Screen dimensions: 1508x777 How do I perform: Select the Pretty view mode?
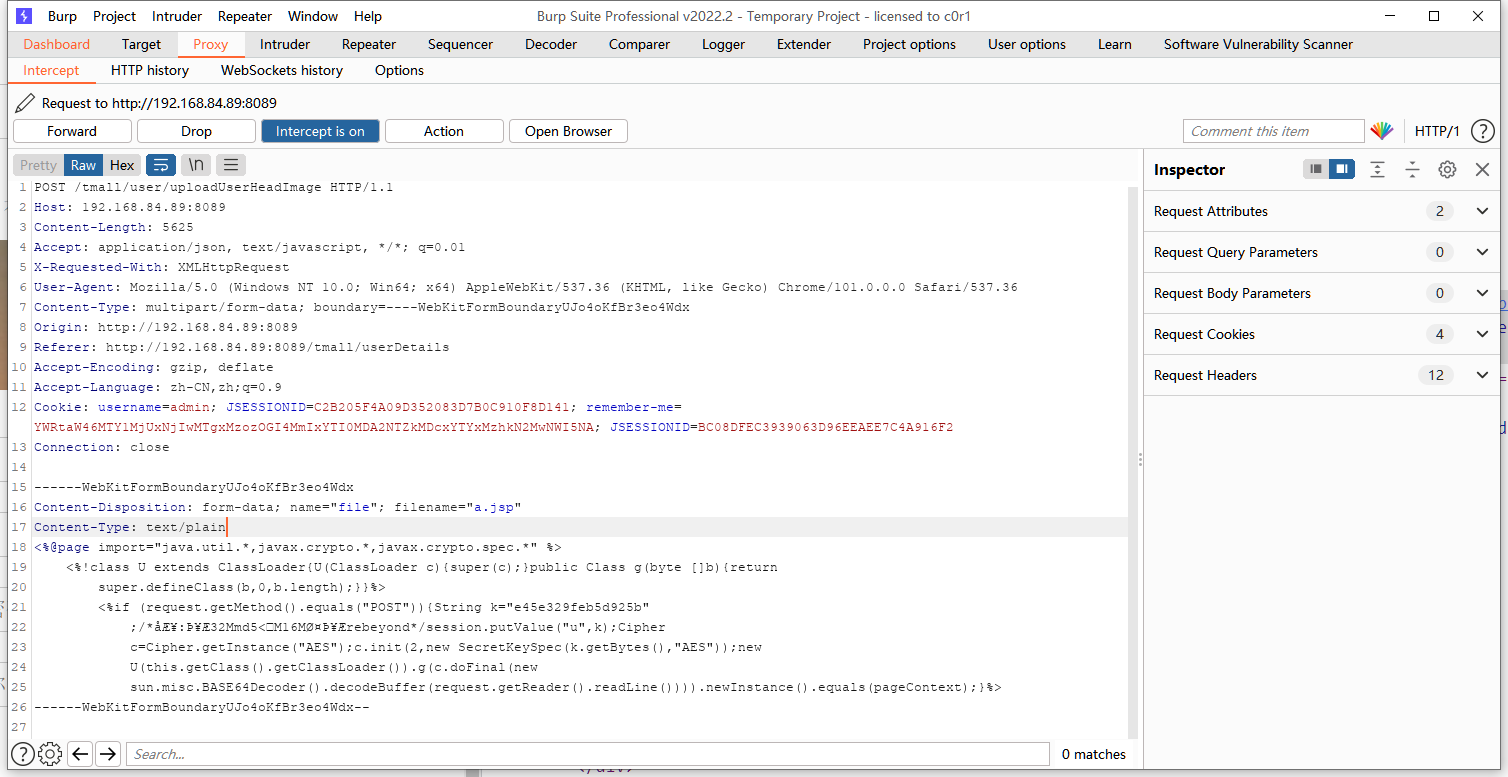(x=39, y=165)
